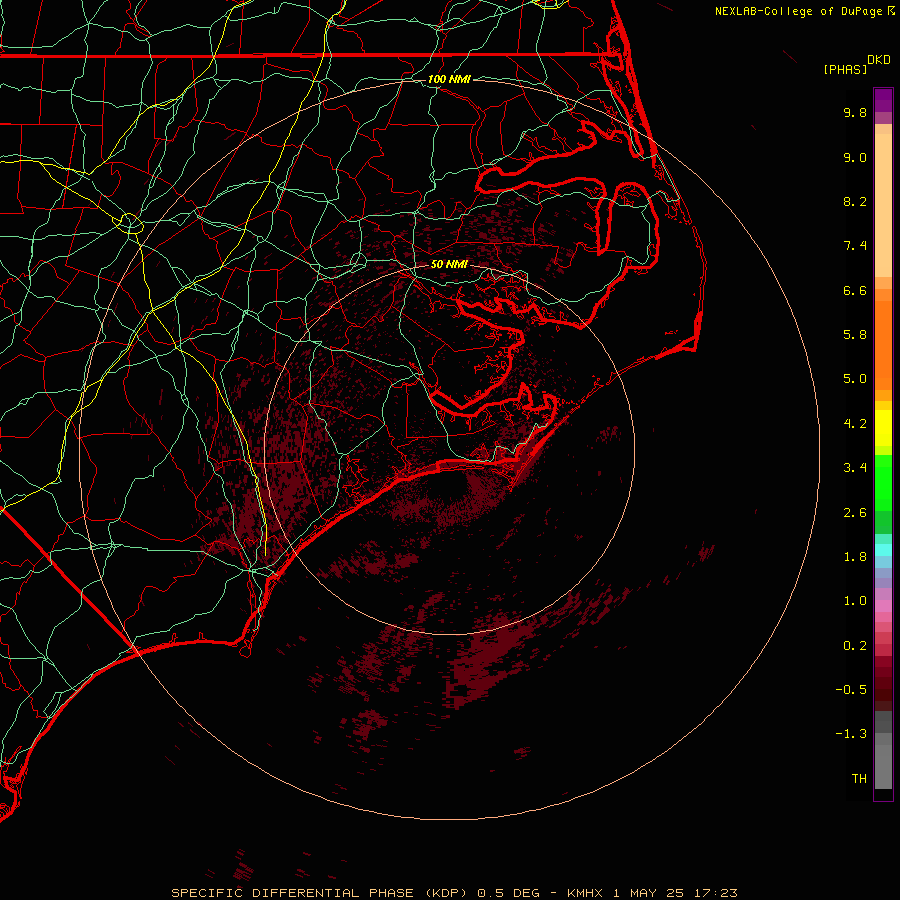Select the 50 NMI range ring label
The height and width of the screenshot is (900, 900).
point(449,264)
